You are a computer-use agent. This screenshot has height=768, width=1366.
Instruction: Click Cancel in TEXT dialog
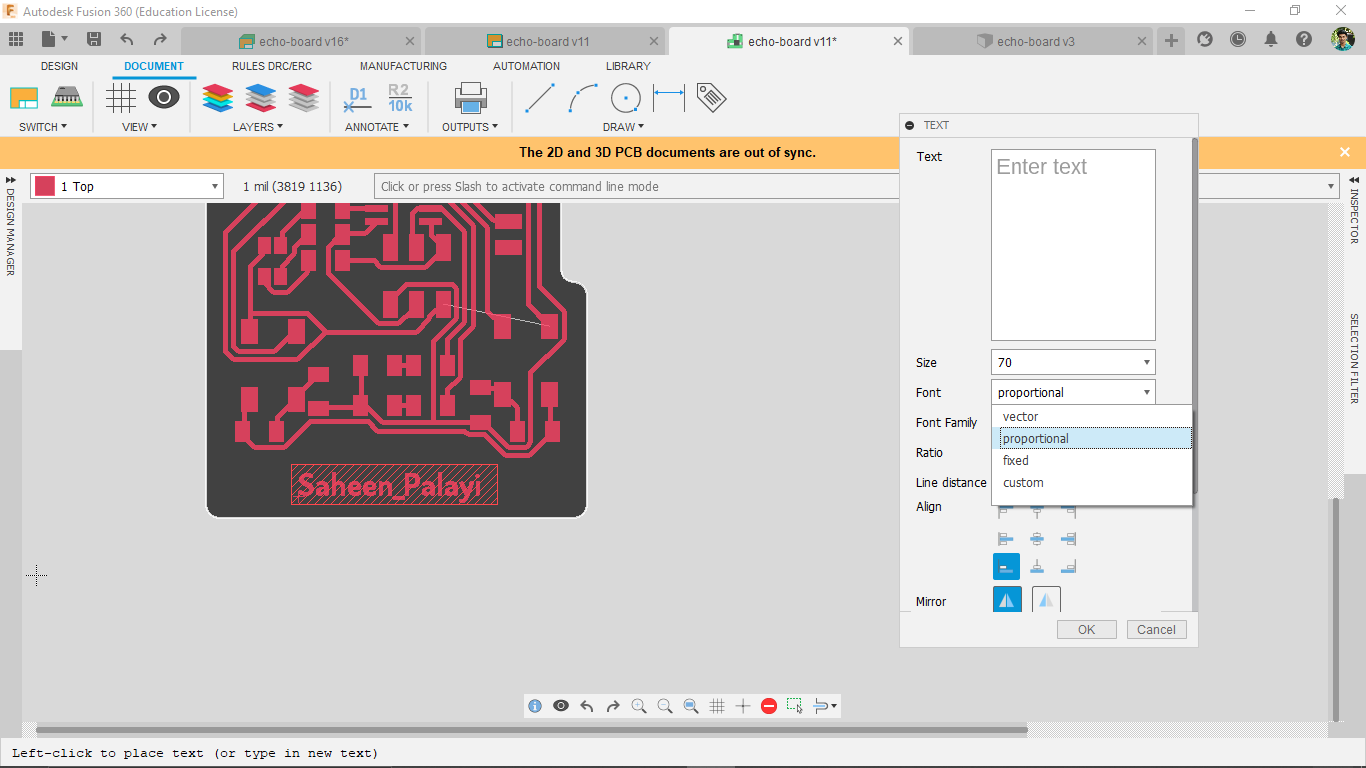(1156, 629)
